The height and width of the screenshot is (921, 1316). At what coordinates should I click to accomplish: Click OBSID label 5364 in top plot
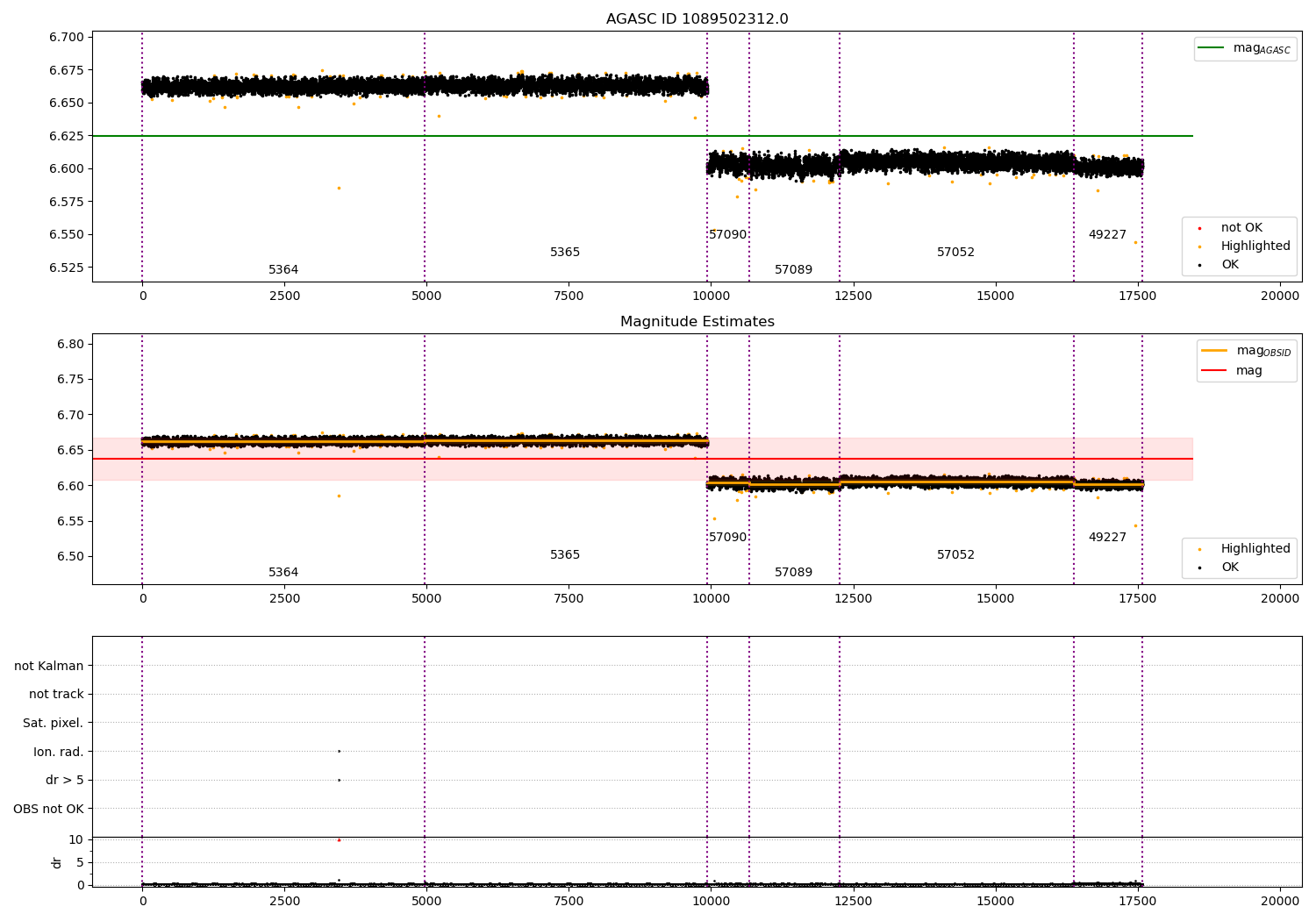[283, 270]
